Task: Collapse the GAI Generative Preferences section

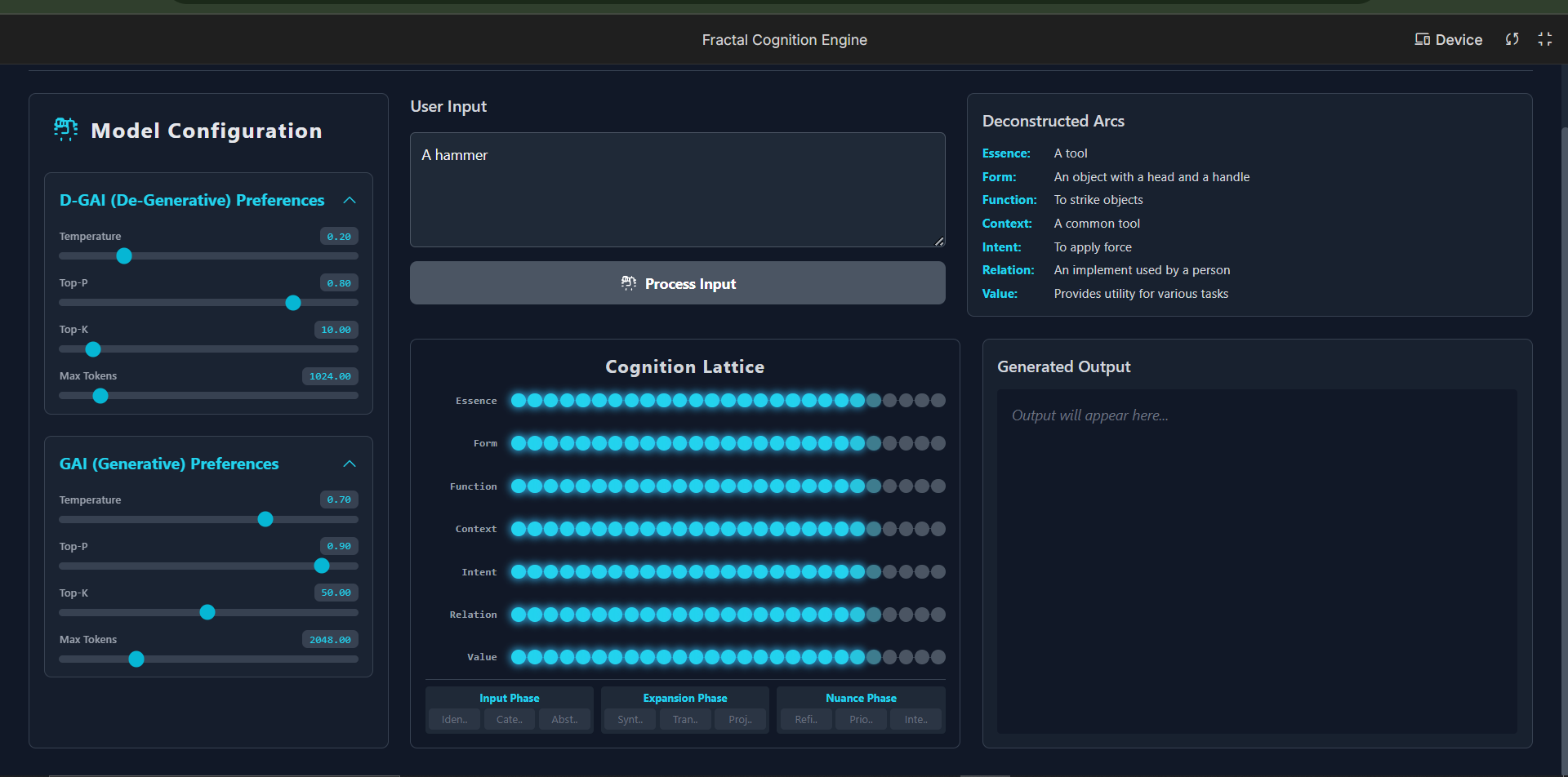Action: point(350,464)
